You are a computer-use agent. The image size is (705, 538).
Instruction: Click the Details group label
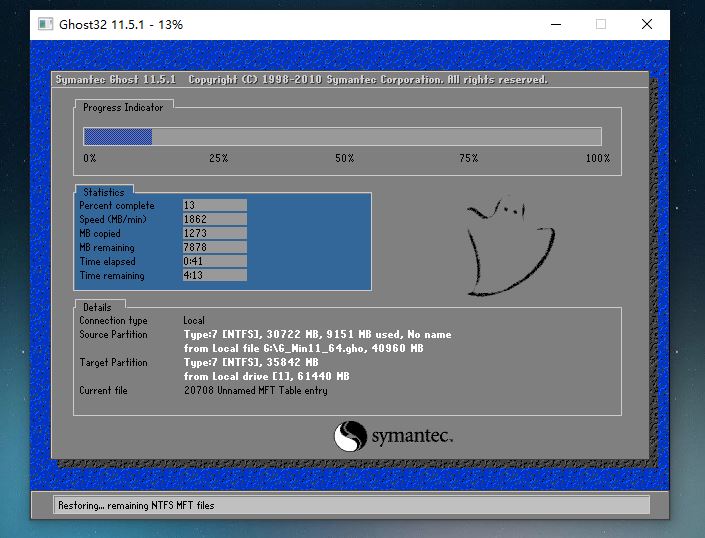[98, 306]
